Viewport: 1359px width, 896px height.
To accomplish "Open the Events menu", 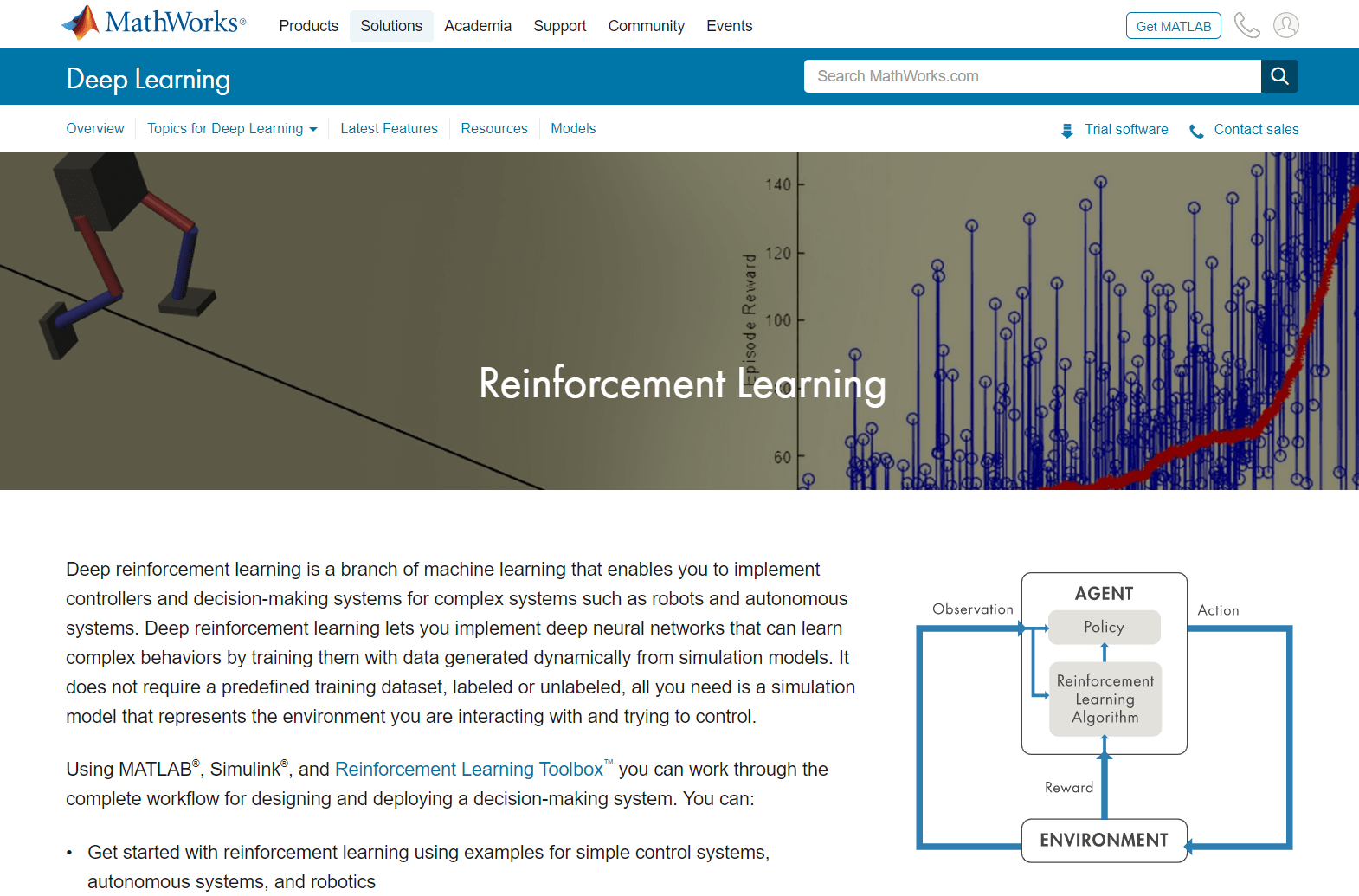I will point(729,26).
